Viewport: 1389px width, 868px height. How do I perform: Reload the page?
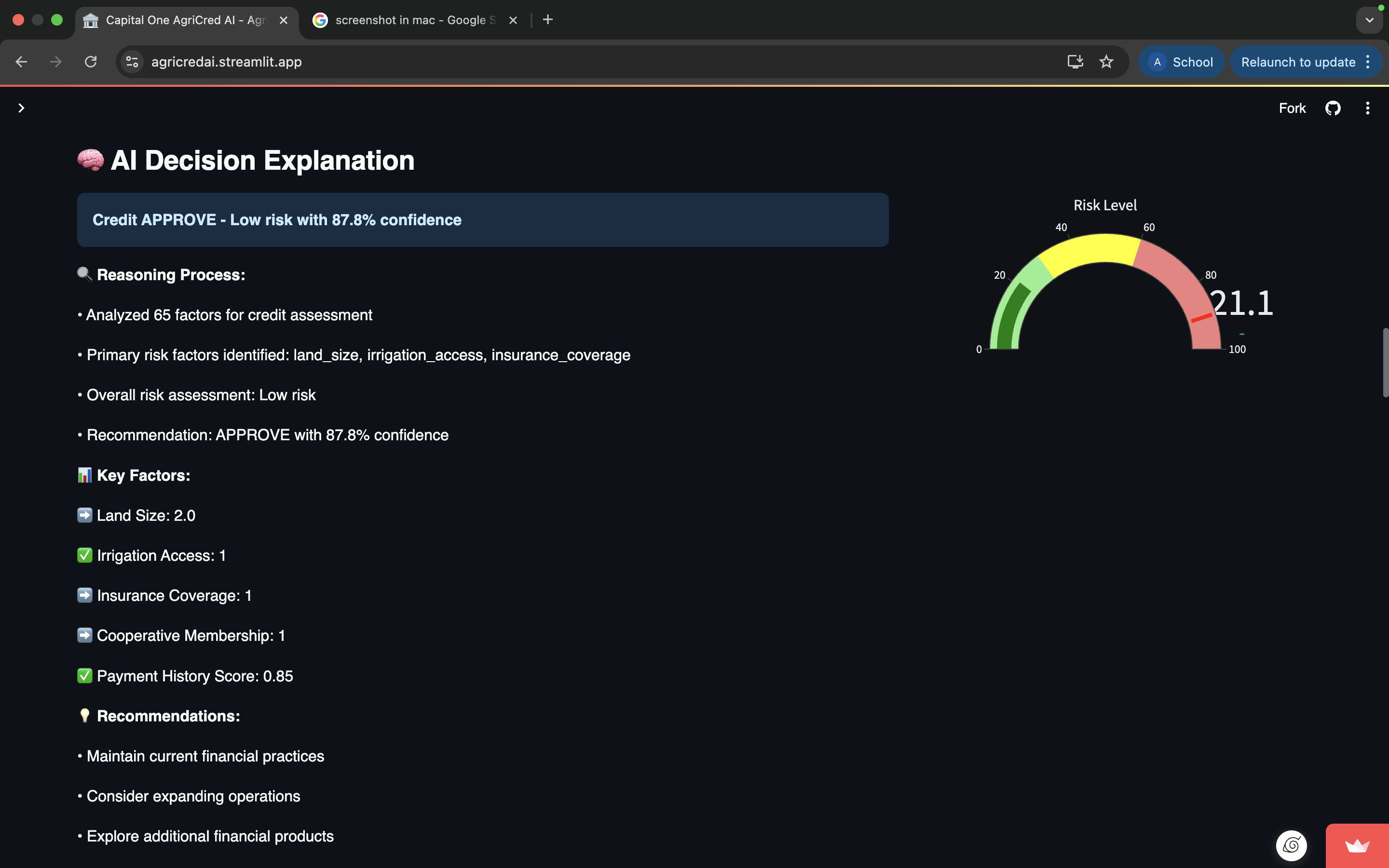pos(91,62)
